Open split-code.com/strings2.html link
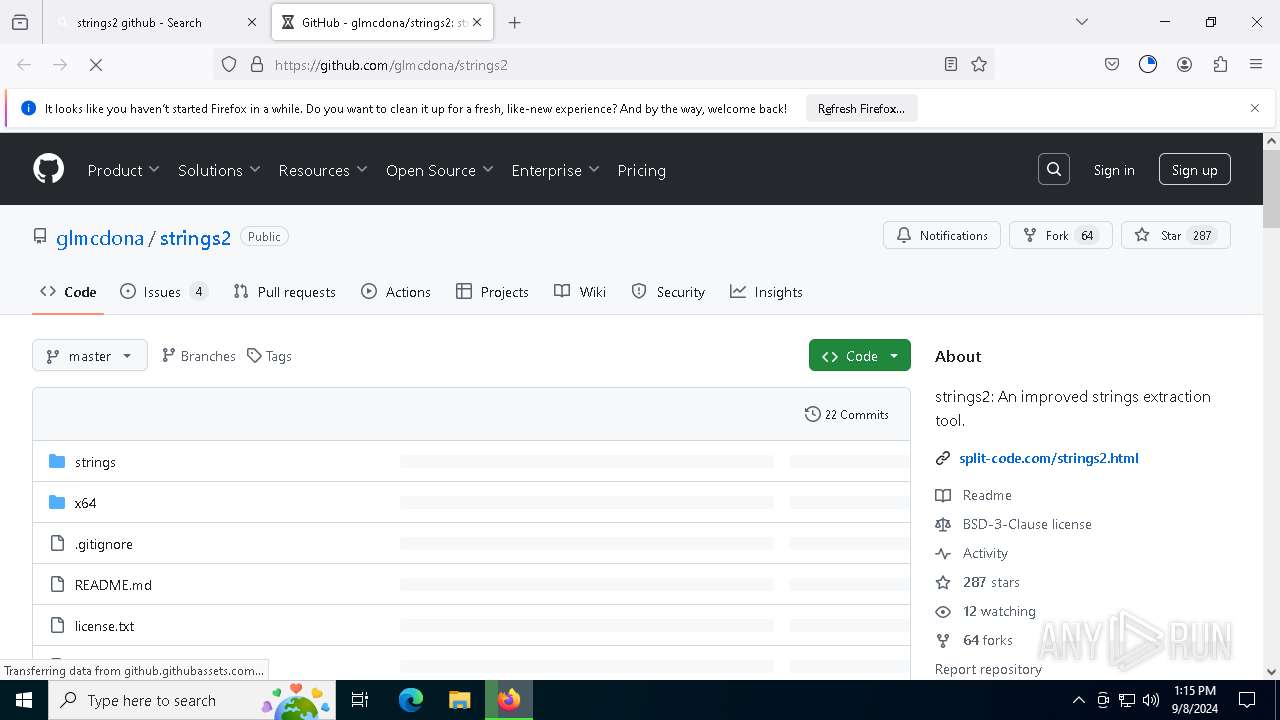Screen dimensions: 1280x720 click(x=1048, y=458)
